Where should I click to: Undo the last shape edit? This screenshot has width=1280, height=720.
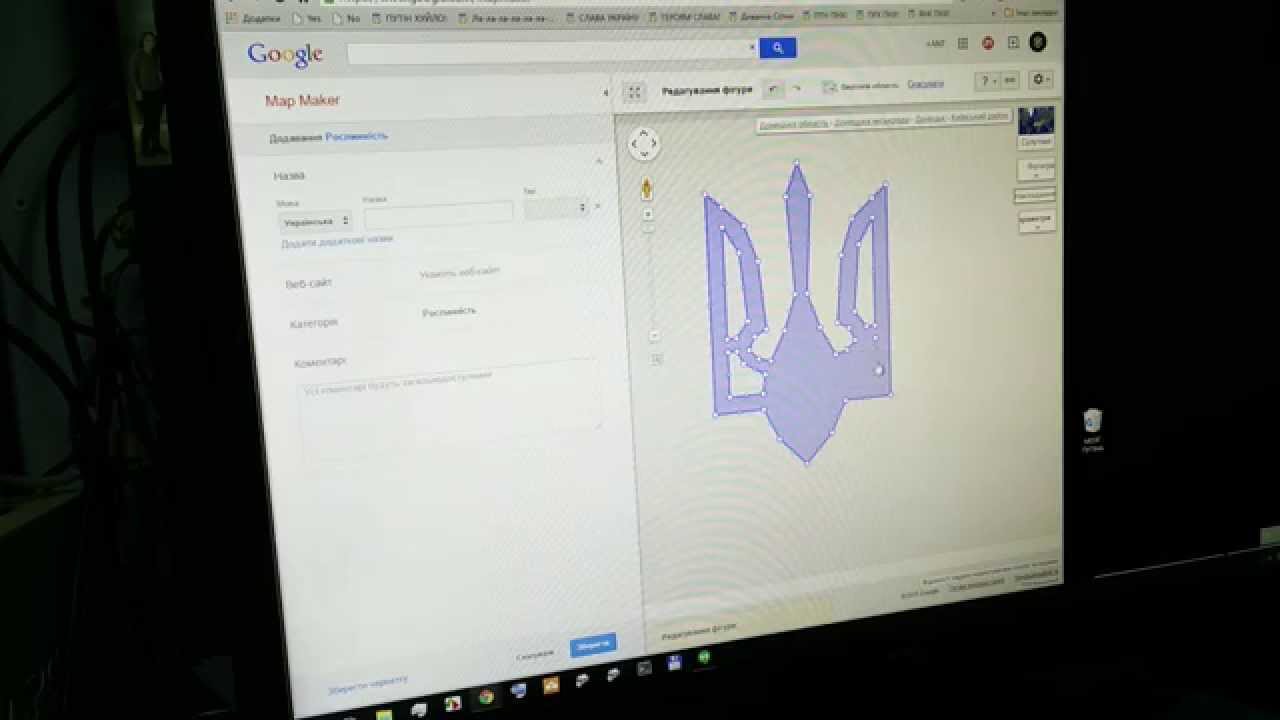[x=773, y=89]
